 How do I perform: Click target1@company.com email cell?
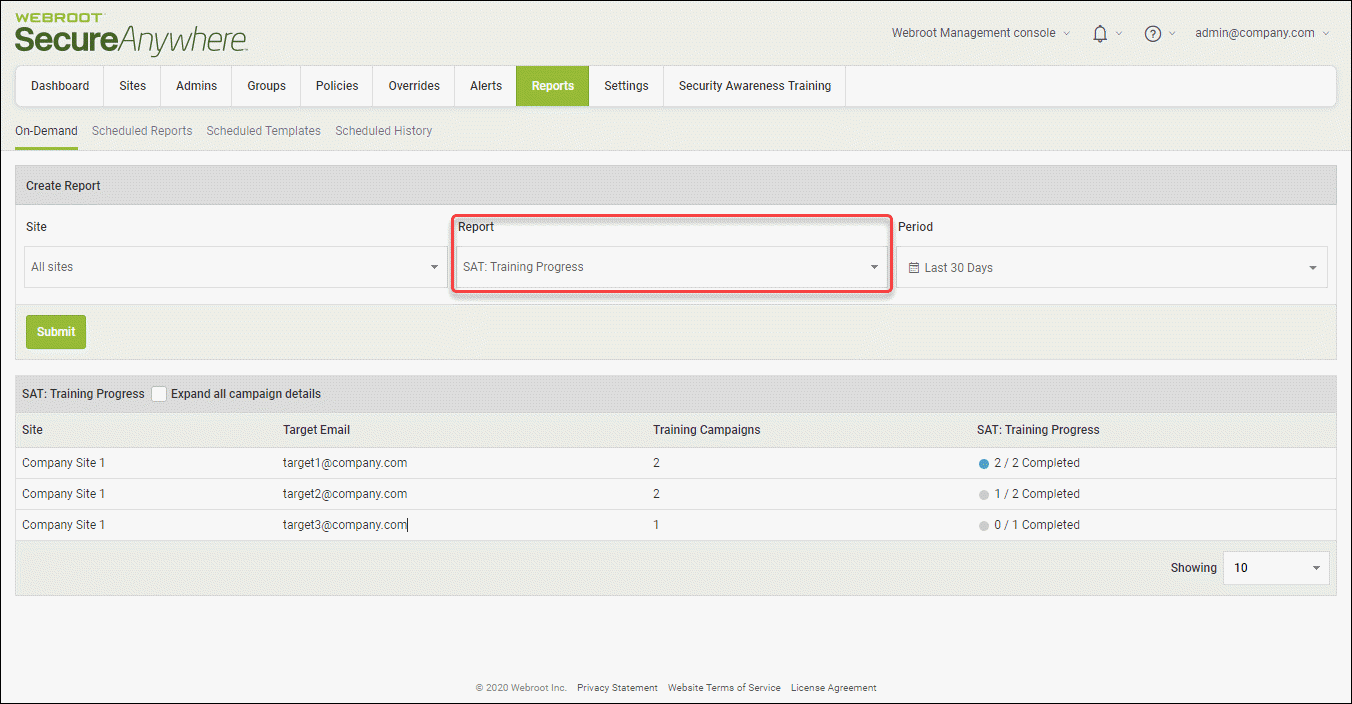click(x=345, y=463)
